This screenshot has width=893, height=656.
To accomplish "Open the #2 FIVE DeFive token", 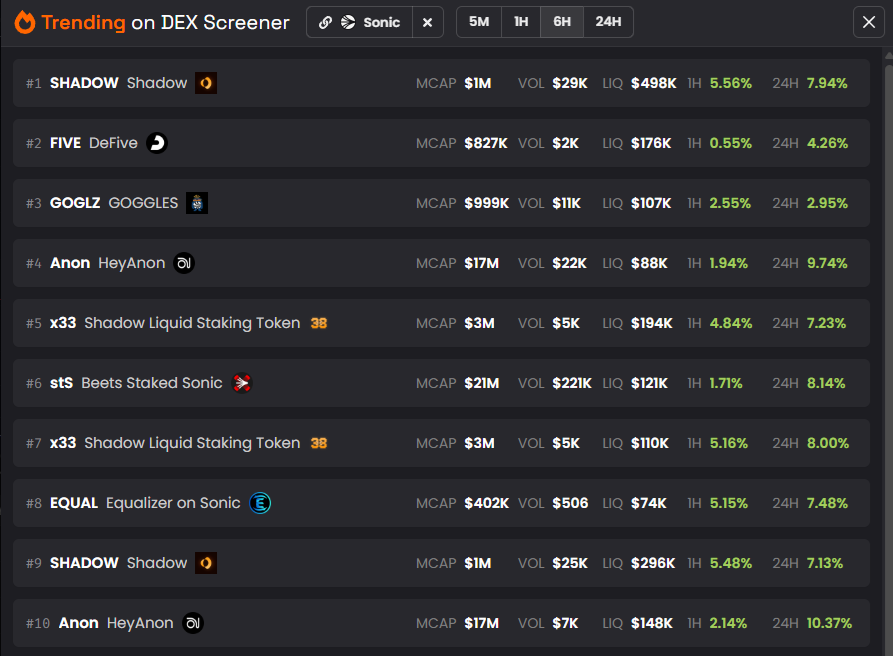I will [441, 143].
